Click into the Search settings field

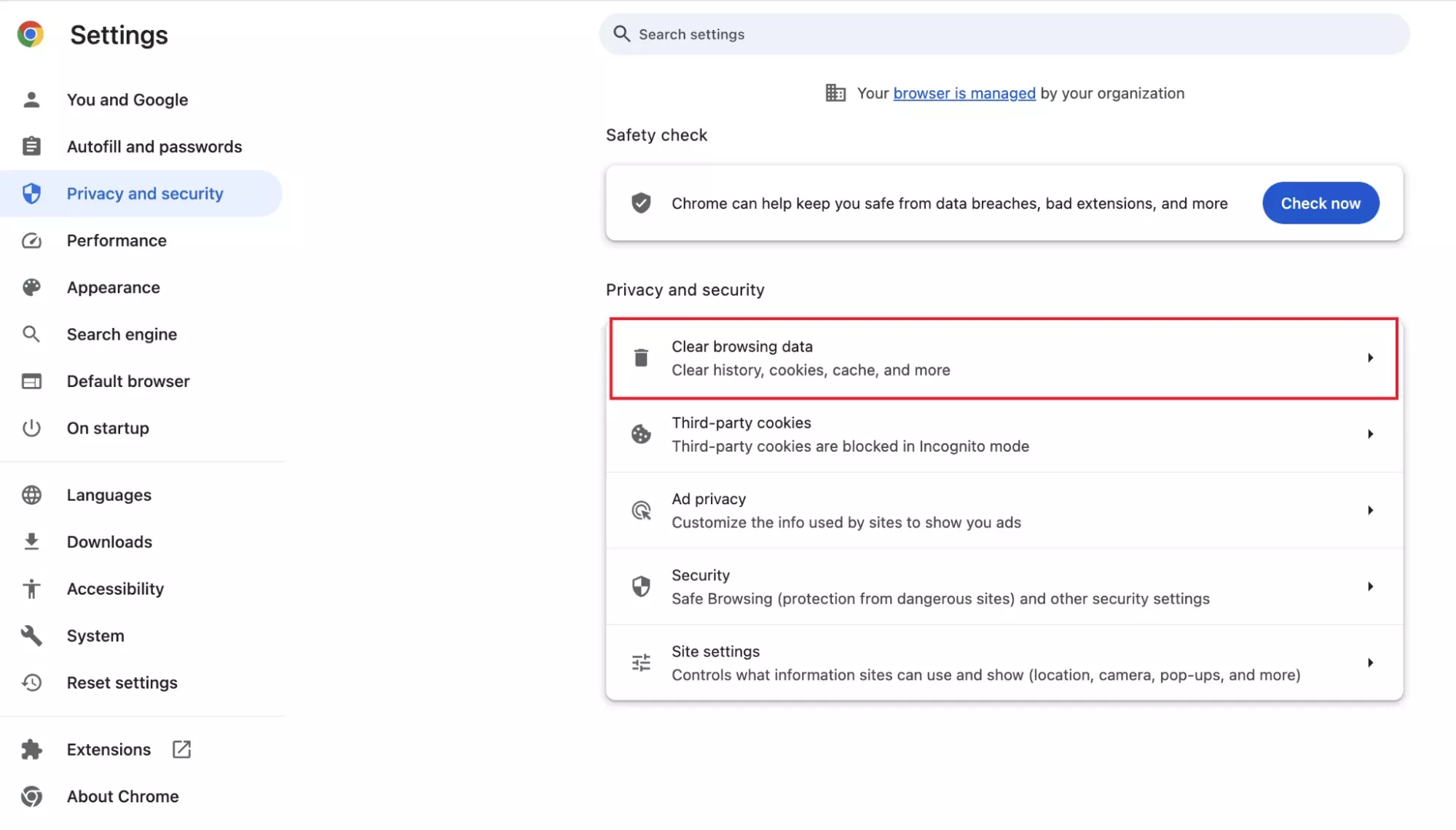pos(1005,34)
